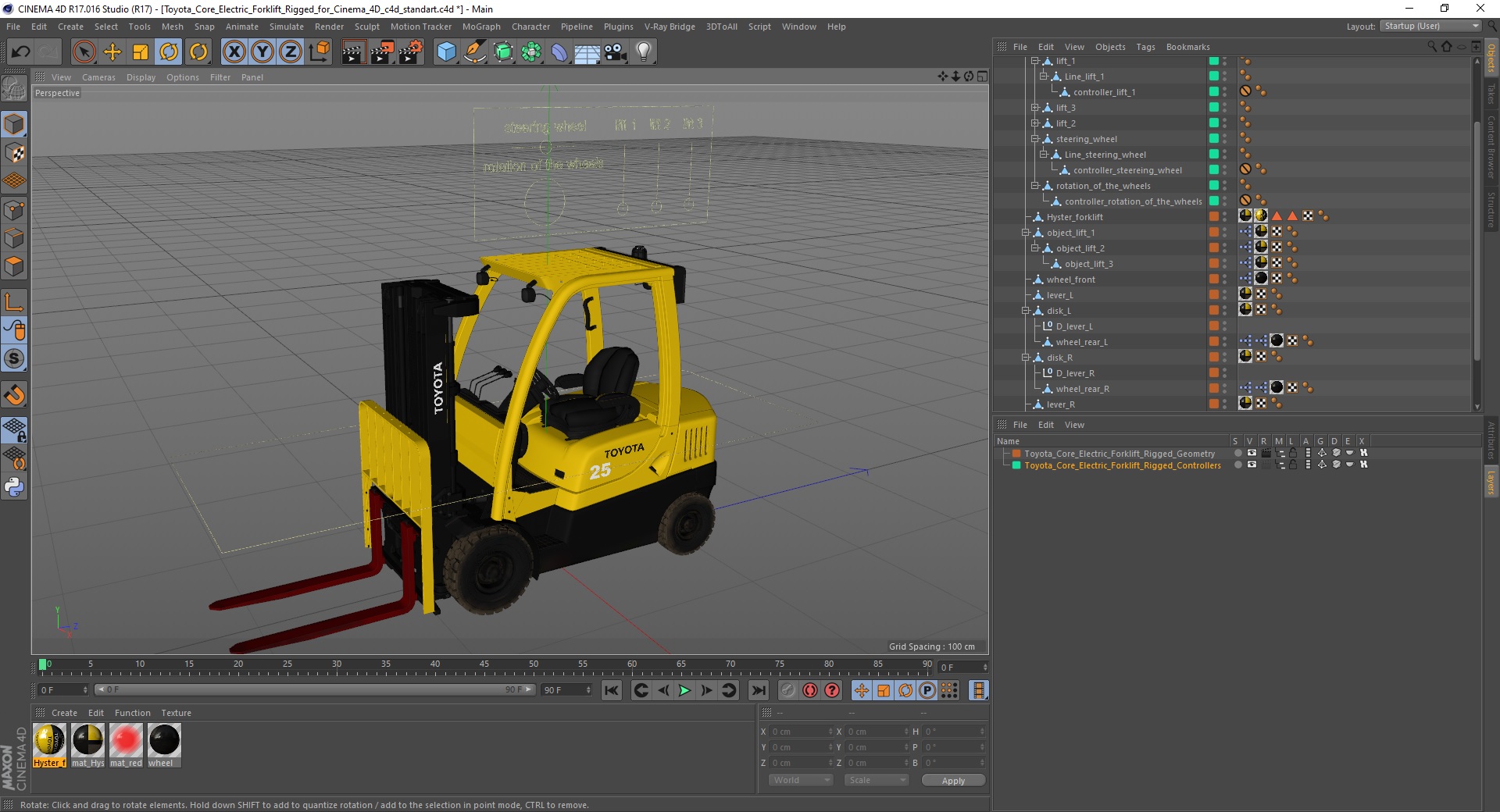This screenshot has width=1500, height=812.
Task: Play the animation forward
Action: click(x=684, y=690)
